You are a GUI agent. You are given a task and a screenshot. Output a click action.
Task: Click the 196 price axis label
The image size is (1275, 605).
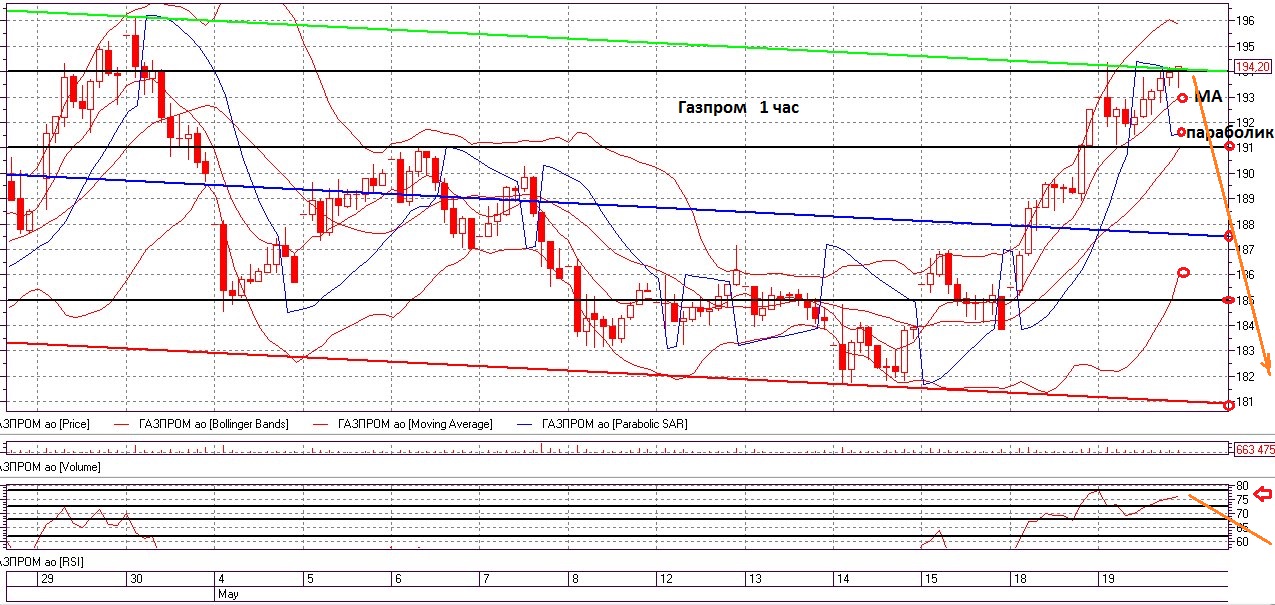click(x=1246, y=21)
